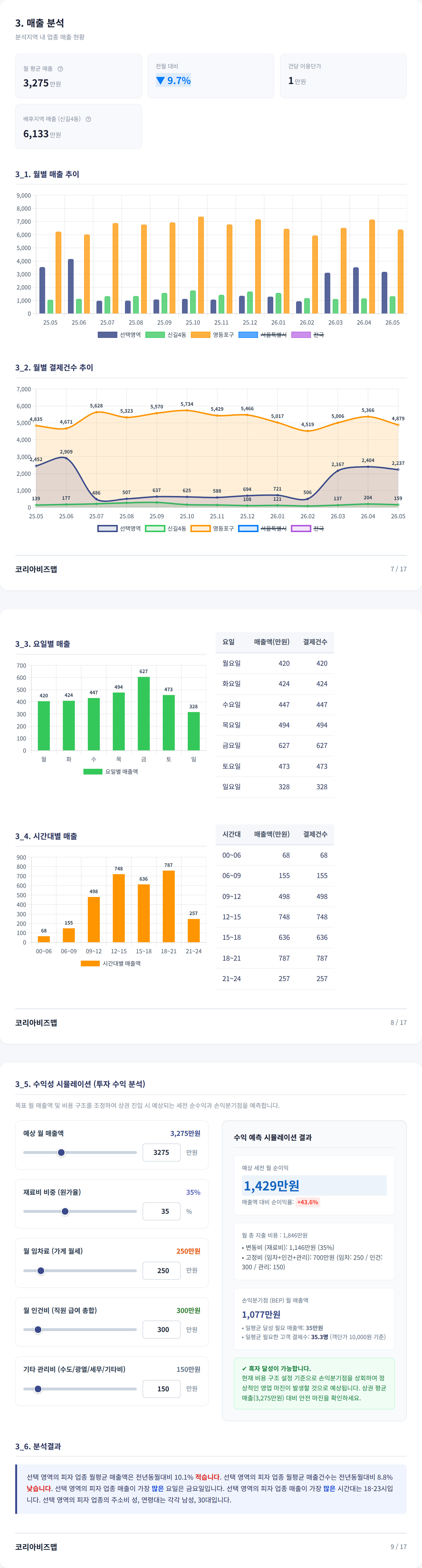Click highlighted 낮습니다 in 분석결과
Viewport: 422px width, 1568px height.
click(x=39, y=1489)
